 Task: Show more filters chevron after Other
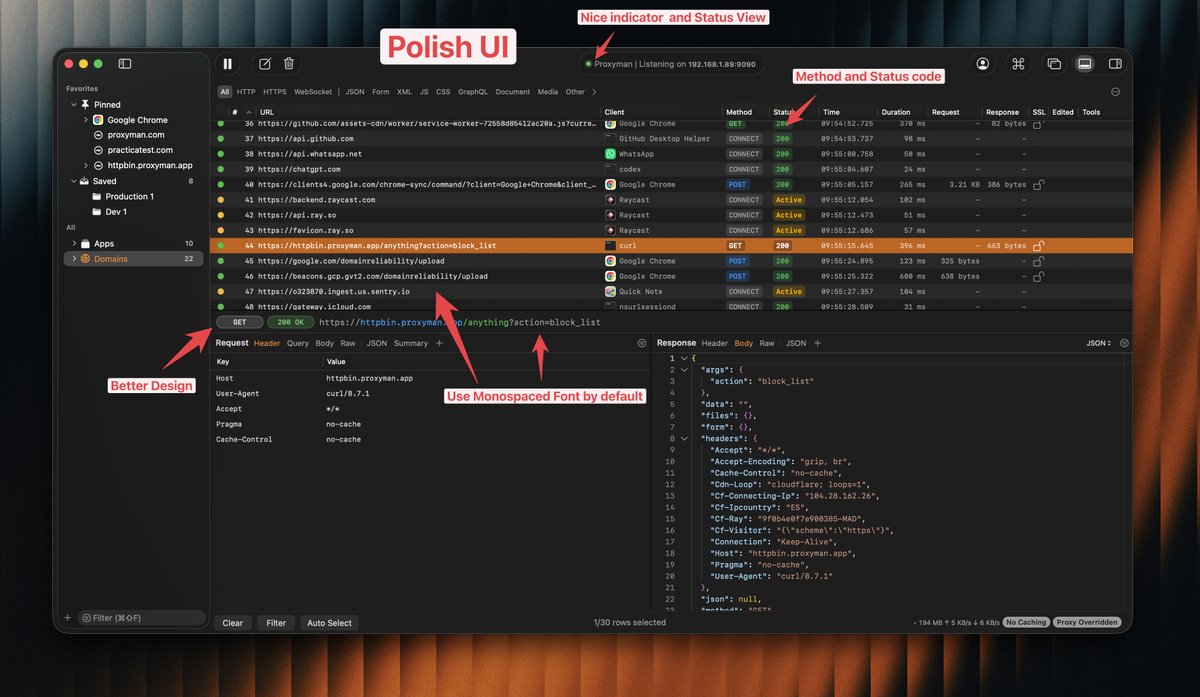594,92
